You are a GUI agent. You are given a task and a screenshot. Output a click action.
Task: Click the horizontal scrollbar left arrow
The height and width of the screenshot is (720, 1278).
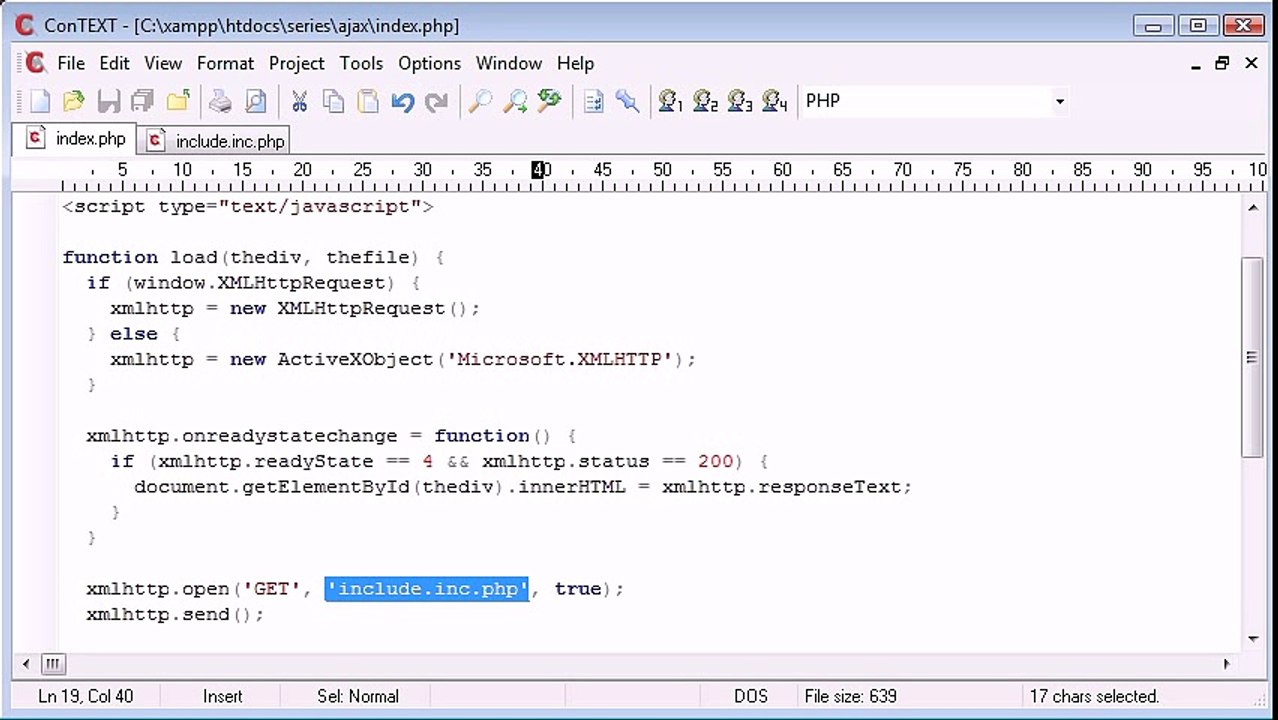tap(27, 663)
